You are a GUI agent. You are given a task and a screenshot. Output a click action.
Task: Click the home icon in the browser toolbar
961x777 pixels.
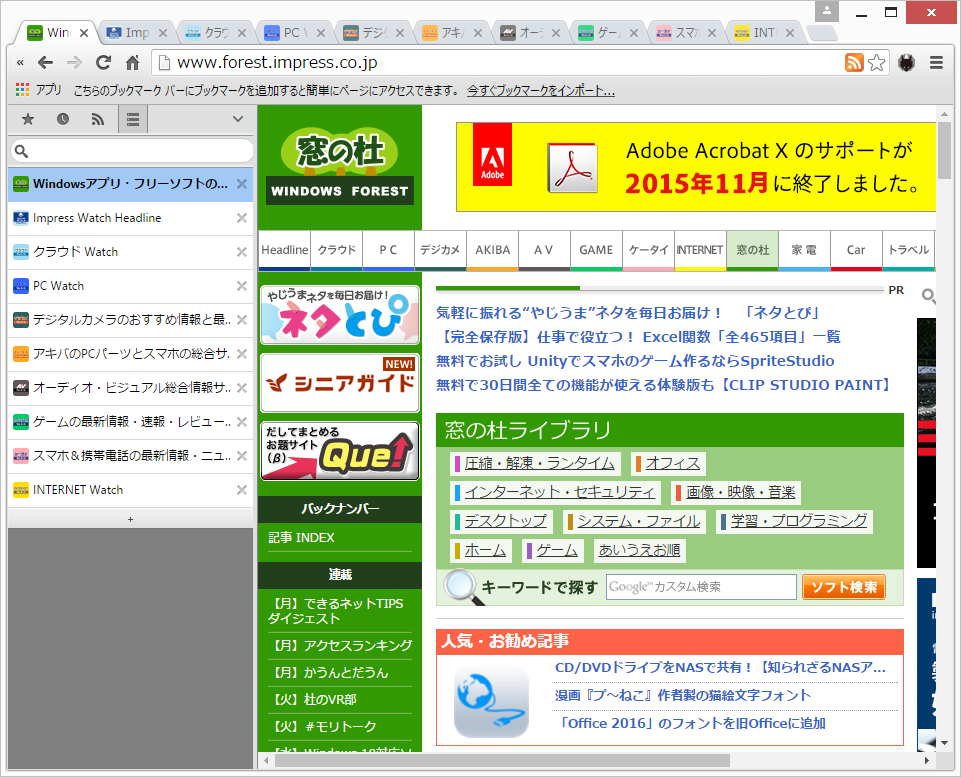133,62
